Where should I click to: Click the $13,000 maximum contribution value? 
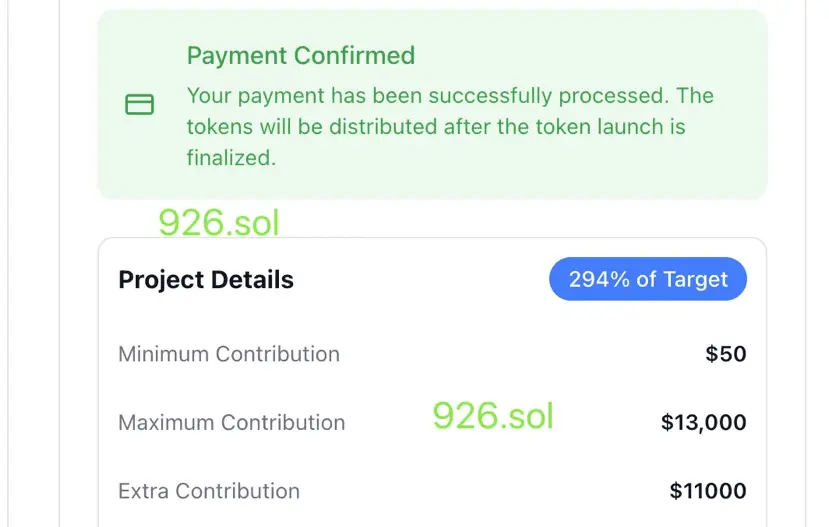point(703,423)
